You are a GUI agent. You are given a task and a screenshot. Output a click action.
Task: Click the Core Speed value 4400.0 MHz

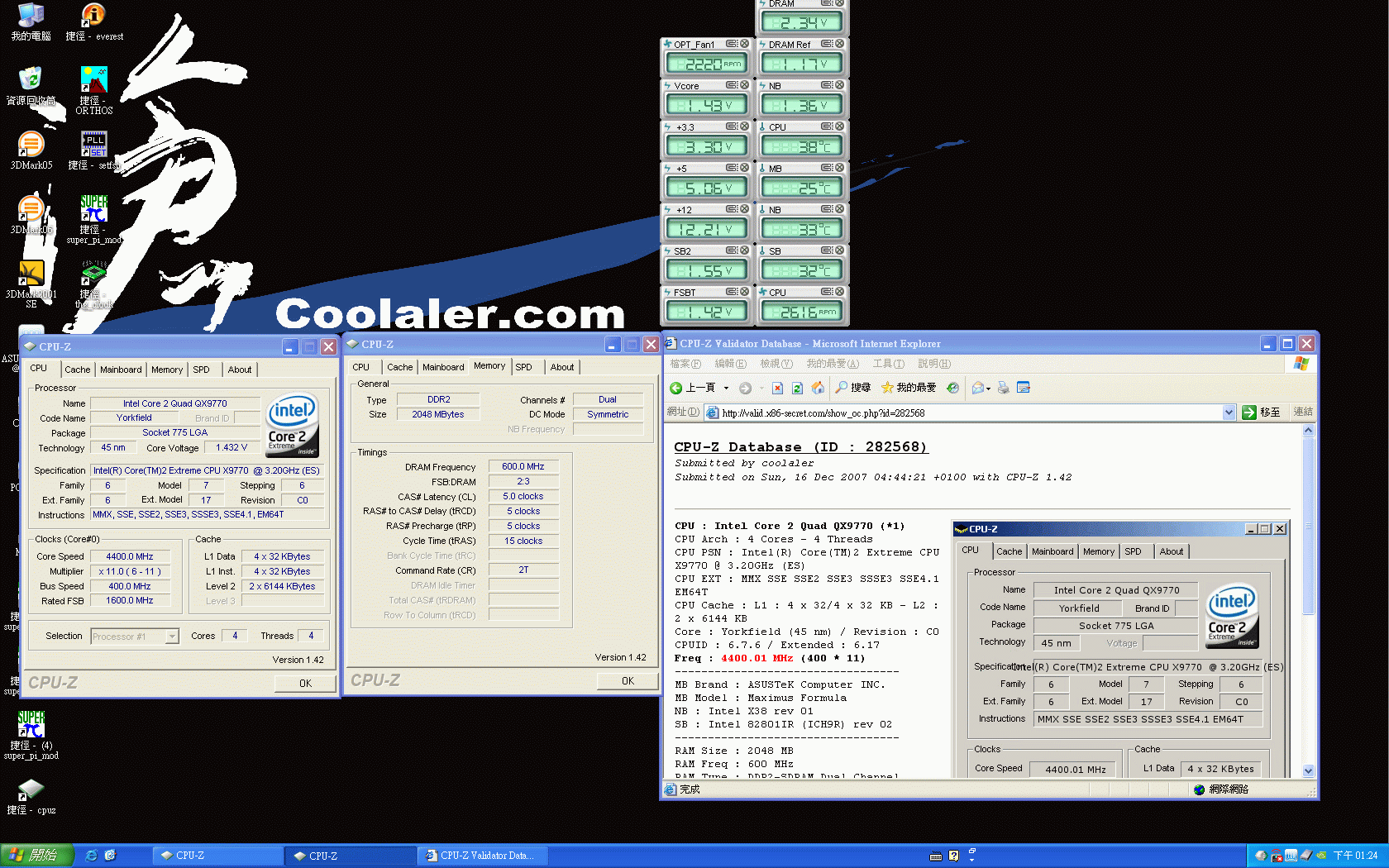point(130,557)
